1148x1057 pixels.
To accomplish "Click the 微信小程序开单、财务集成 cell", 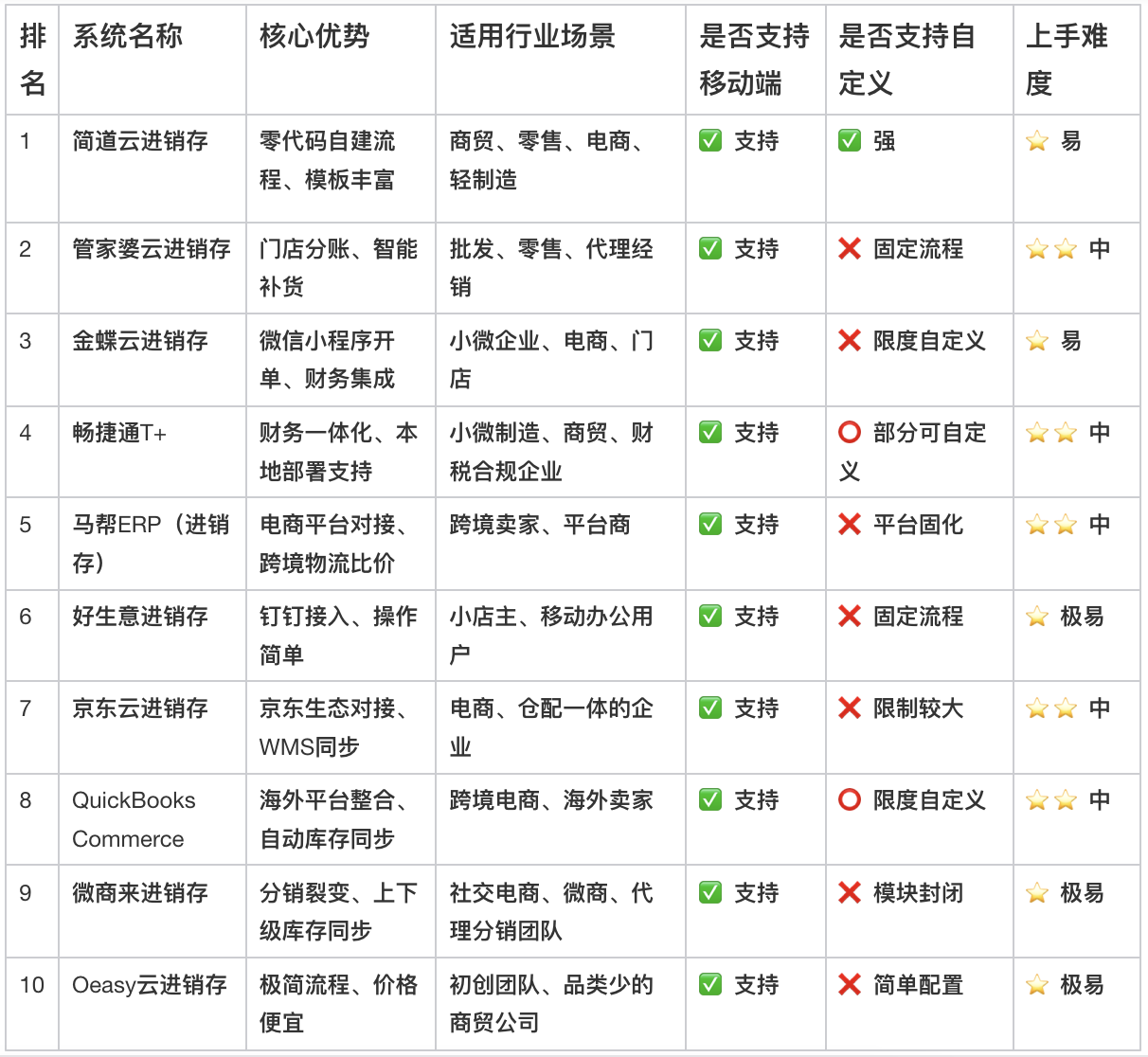I will (341, 360).
